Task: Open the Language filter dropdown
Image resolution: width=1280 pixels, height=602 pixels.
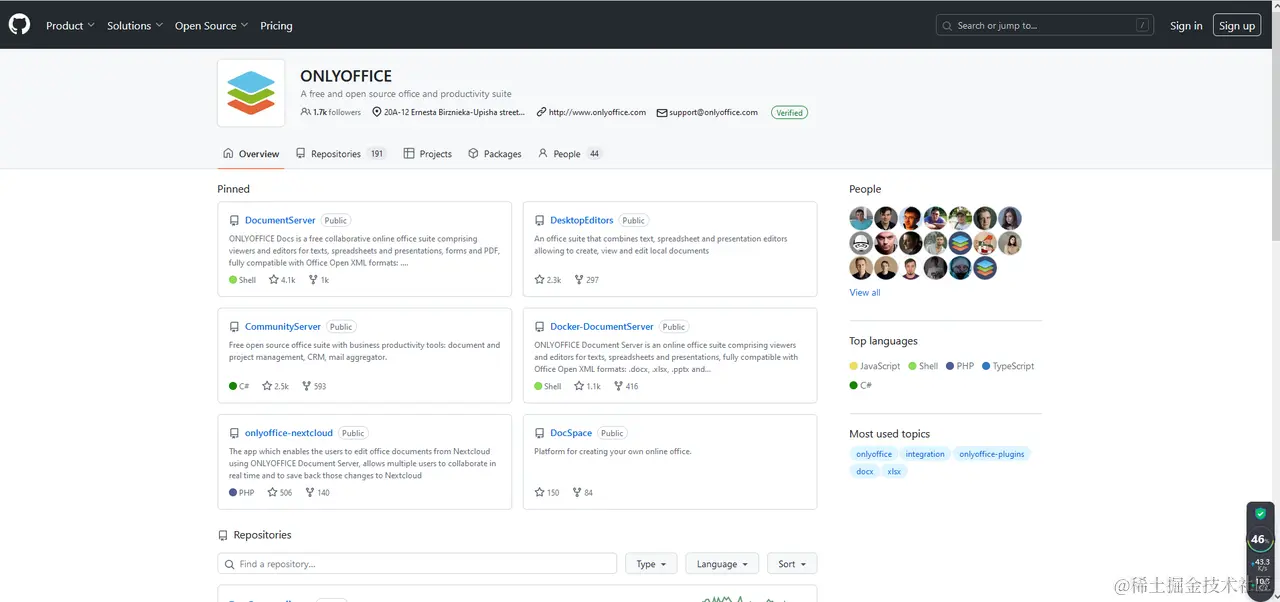Action: coord(722,564)
